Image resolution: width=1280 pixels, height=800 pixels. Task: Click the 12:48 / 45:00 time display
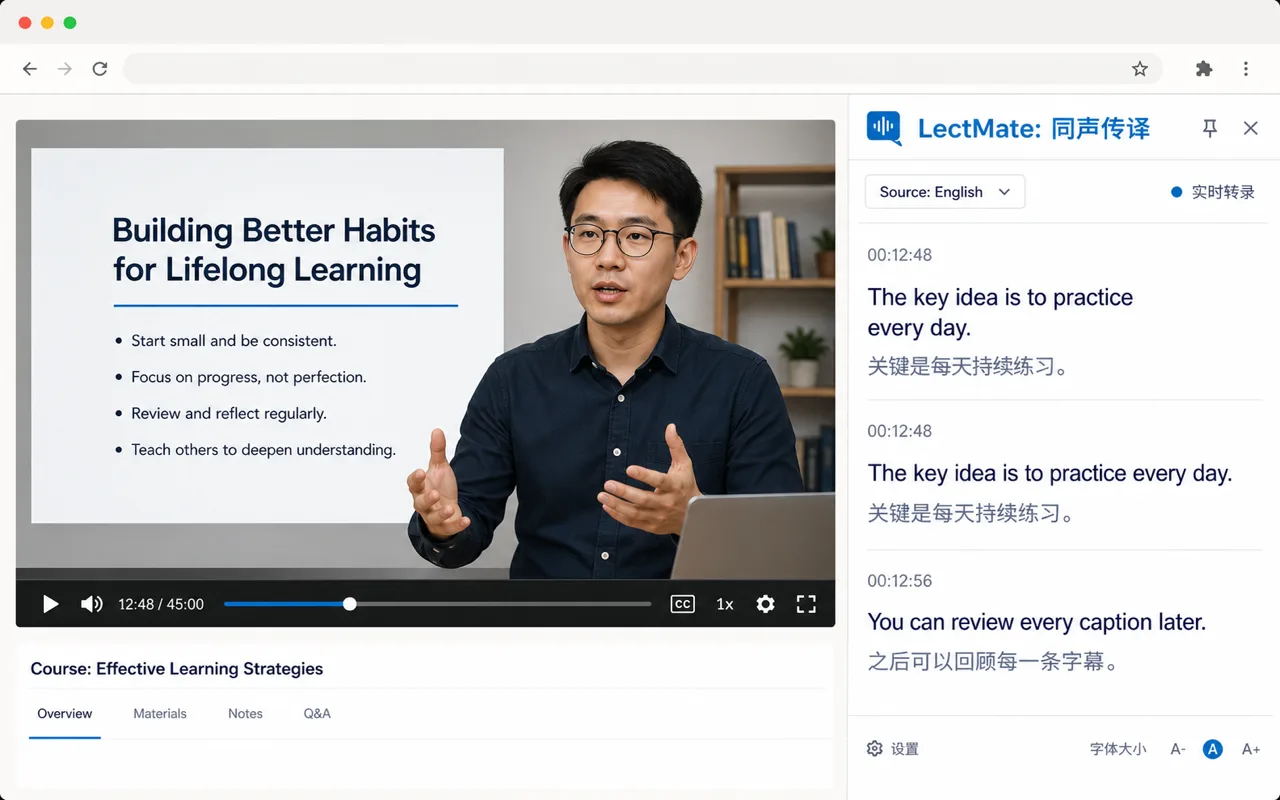[161, 604]
